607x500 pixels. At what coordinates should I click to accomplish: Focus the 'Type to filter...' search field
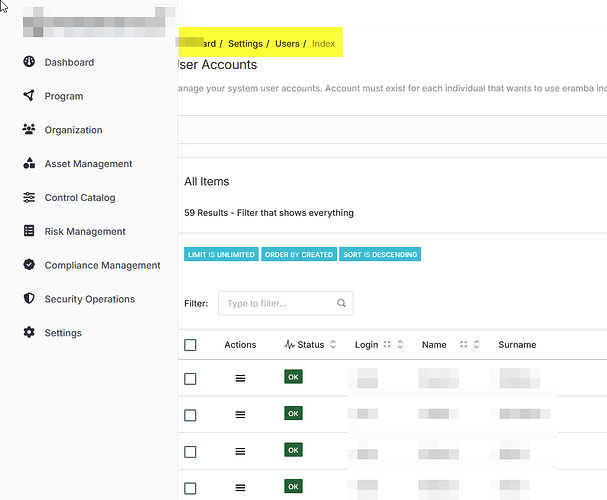pyautogui.click(x=278, y=303)
